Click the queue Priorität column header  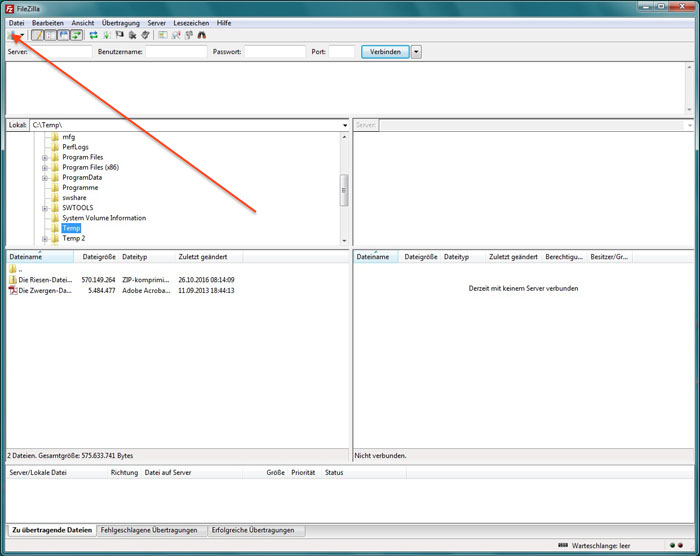click(x=305, y=472)
